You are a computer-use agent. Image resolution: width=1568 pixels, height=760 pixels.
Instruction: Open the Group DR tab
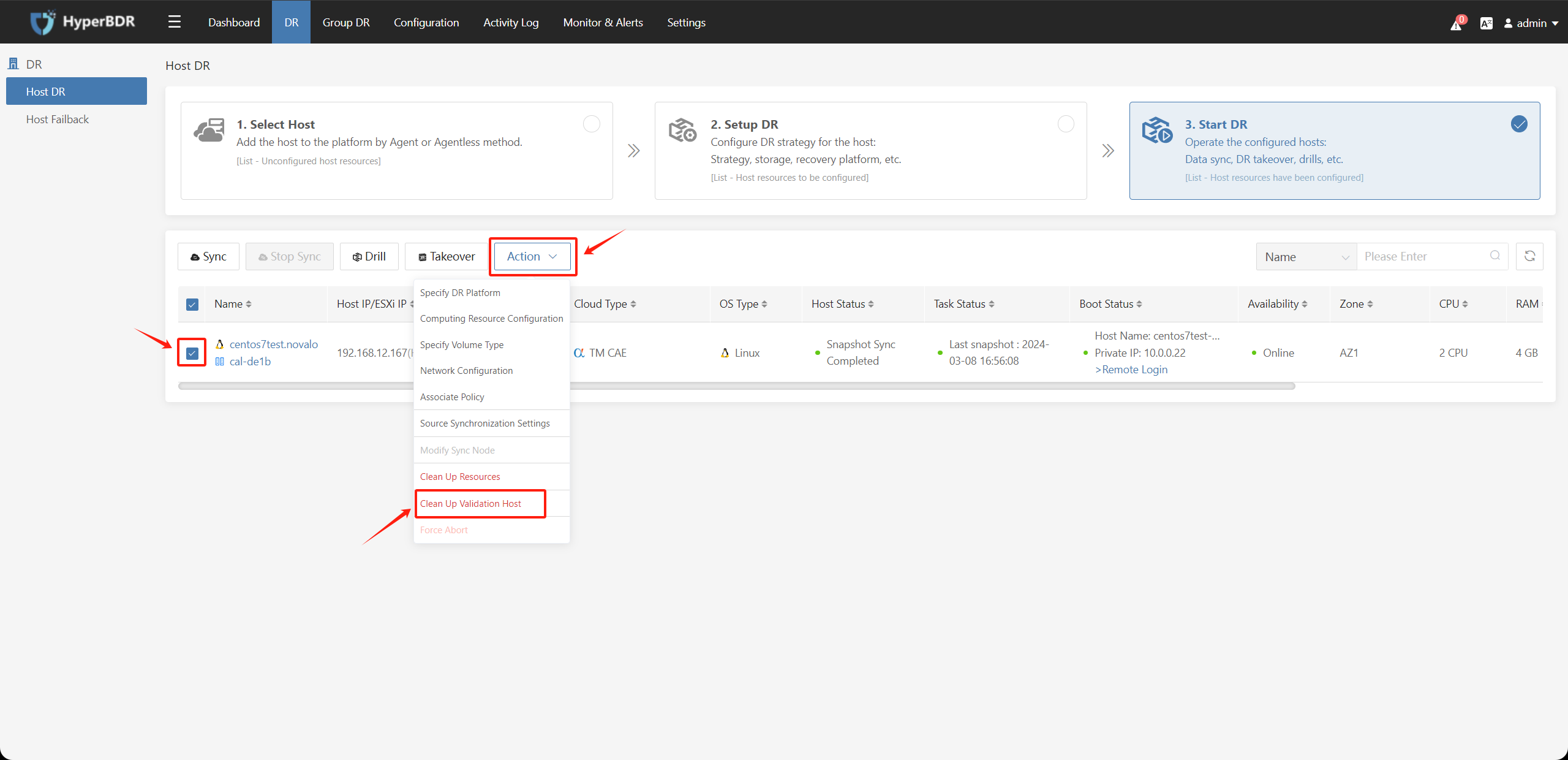tap(346, 22)
